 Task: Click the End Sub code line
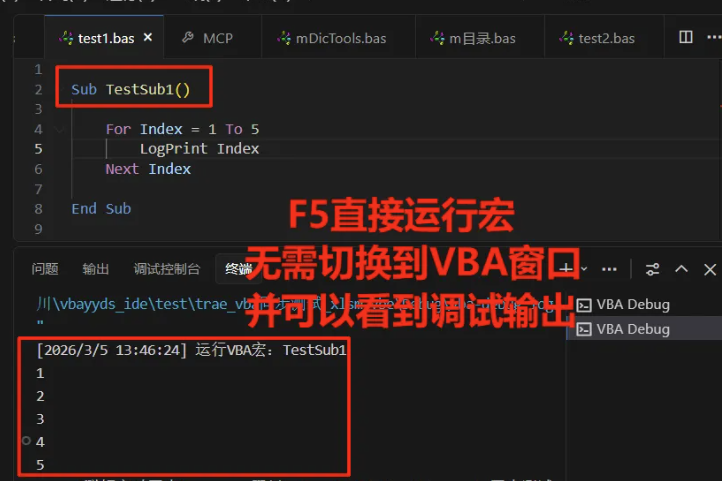click(x=101, y=209)
